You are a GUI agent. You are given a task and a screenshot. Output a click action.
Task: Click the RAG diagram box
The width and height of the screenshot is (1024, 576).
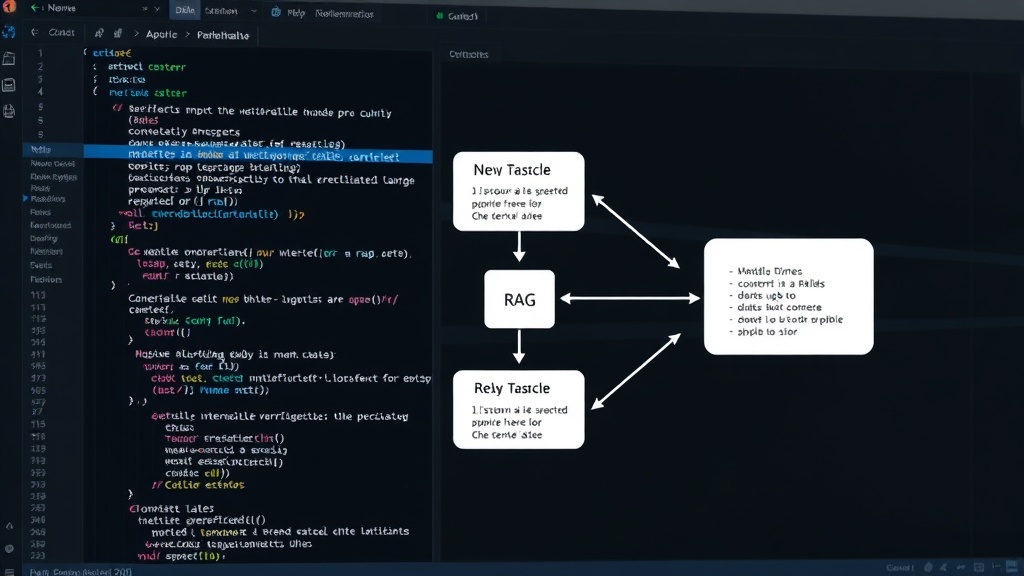[x=519, y=299]
